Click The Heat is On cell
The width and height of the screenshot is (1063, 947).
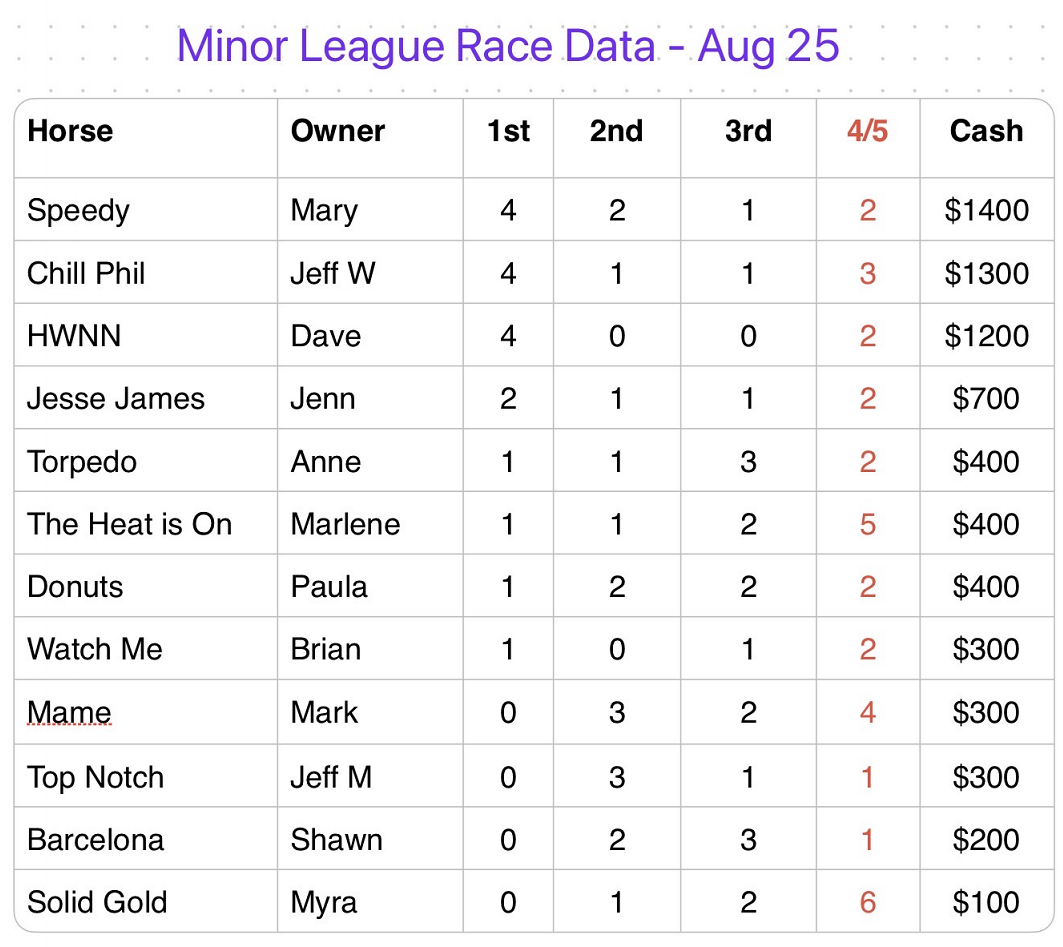point(145,523)
